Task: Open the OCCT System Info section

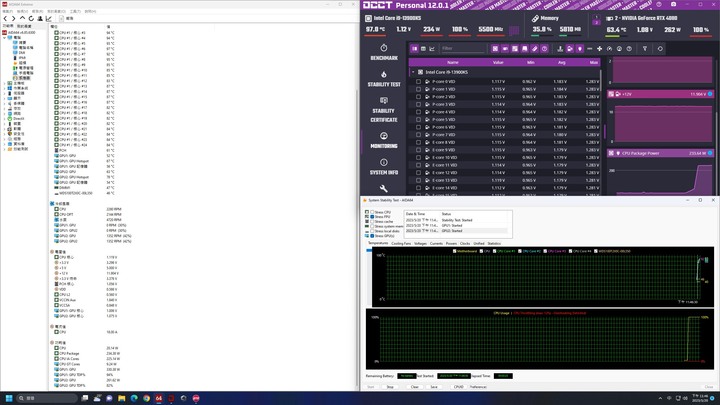Action: (x=384, y=167)
